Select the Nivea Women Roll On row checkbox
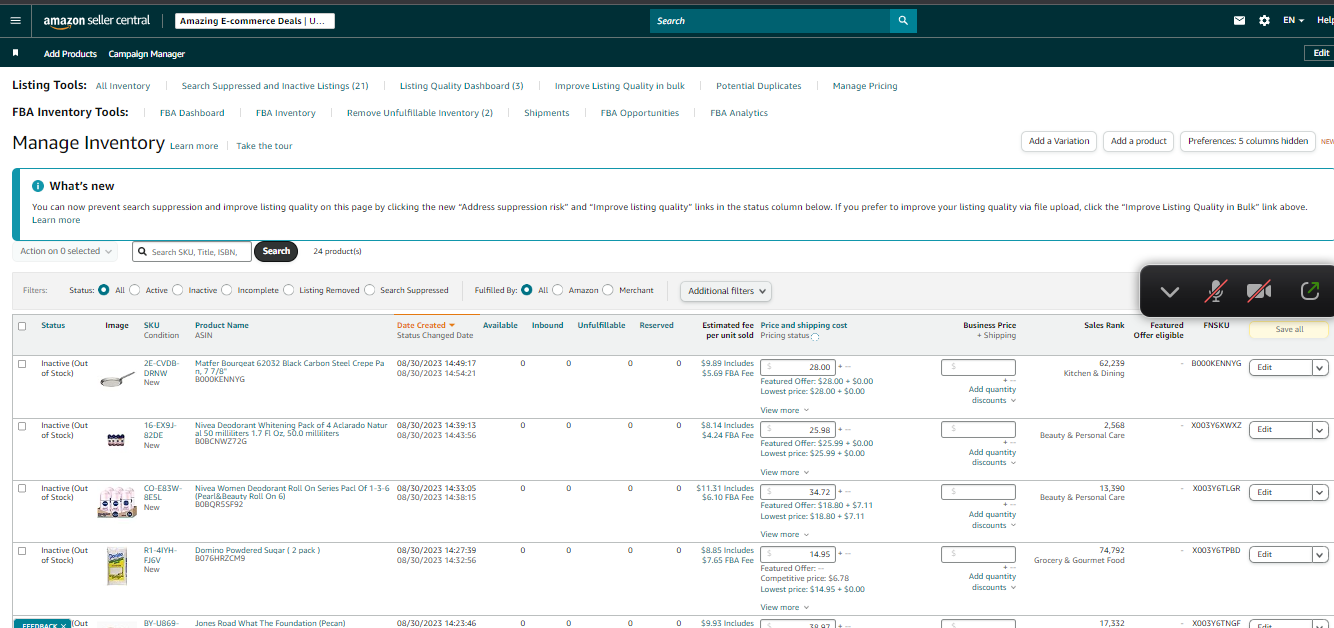 point(22,489)
